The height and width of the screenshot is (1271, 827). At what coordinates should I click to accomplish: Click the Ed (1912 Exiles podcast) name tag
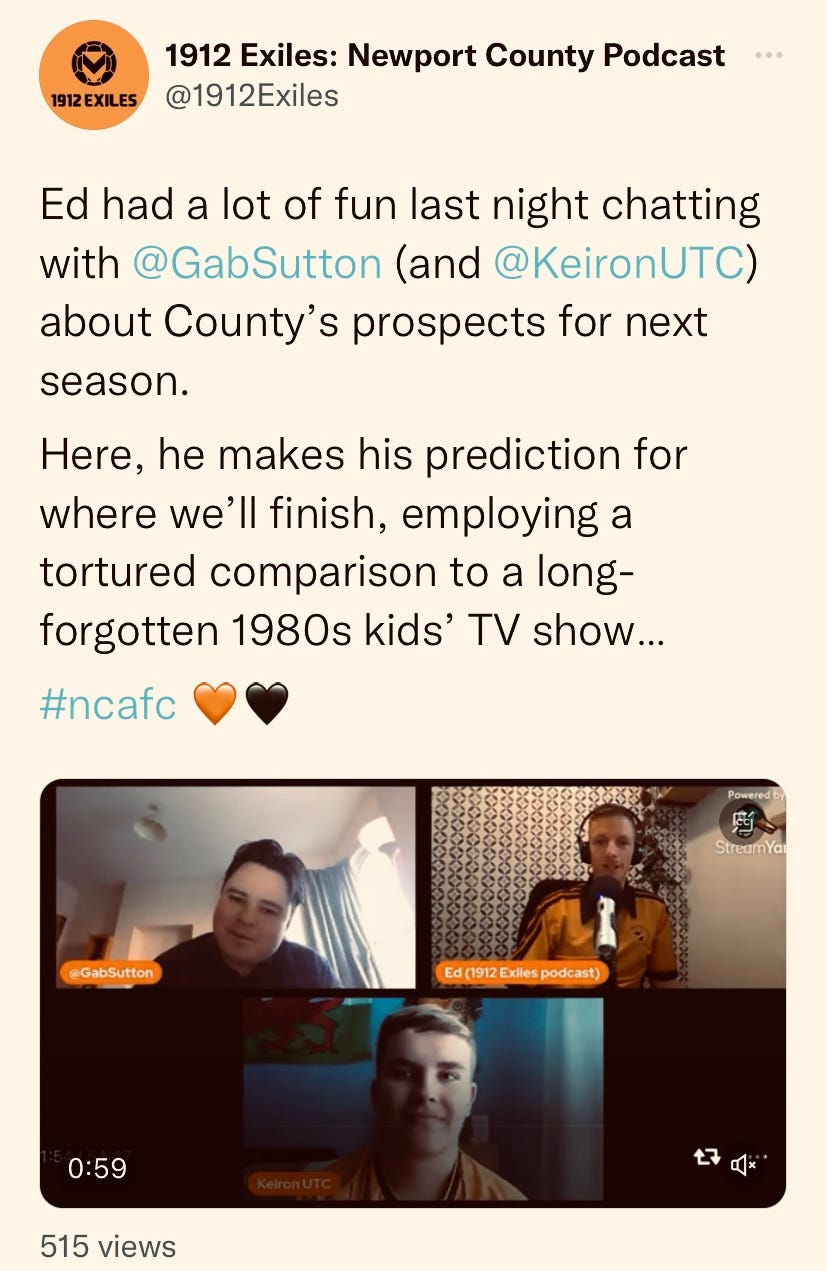pyautogui.click(x=520, y=971)
